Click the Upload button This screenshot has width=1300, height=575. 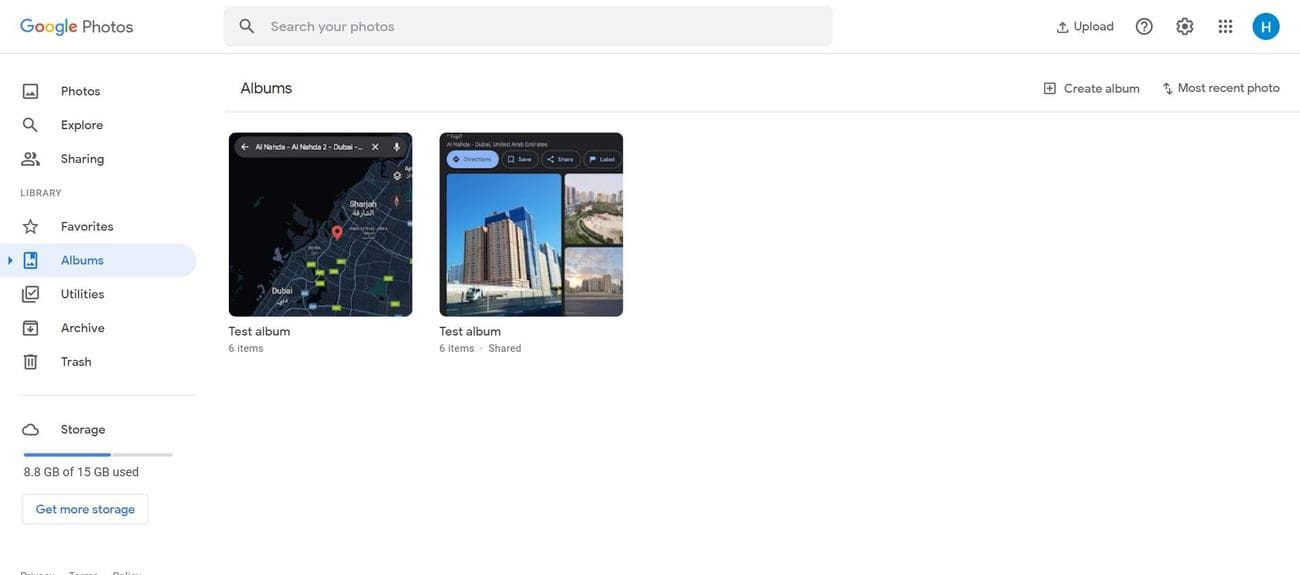pyautogui.click(x=1085, y=27)
